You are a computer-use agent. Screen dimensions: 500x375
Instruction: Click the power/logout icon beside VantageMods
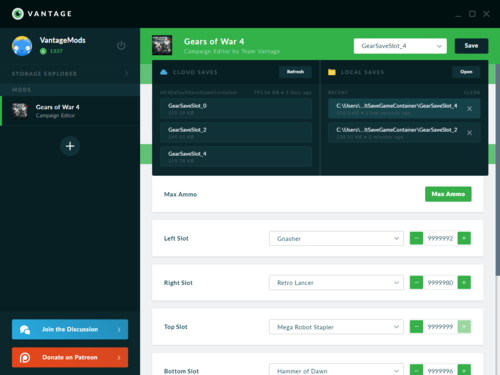coord(121,46)
